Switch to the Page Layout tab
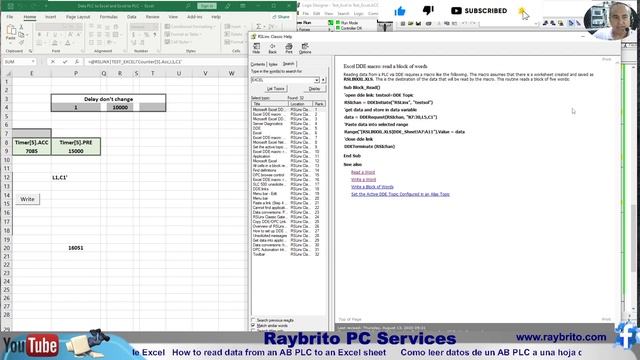This screenshot has width=640, height=360. pyautogui.click(x=78, y=17)
